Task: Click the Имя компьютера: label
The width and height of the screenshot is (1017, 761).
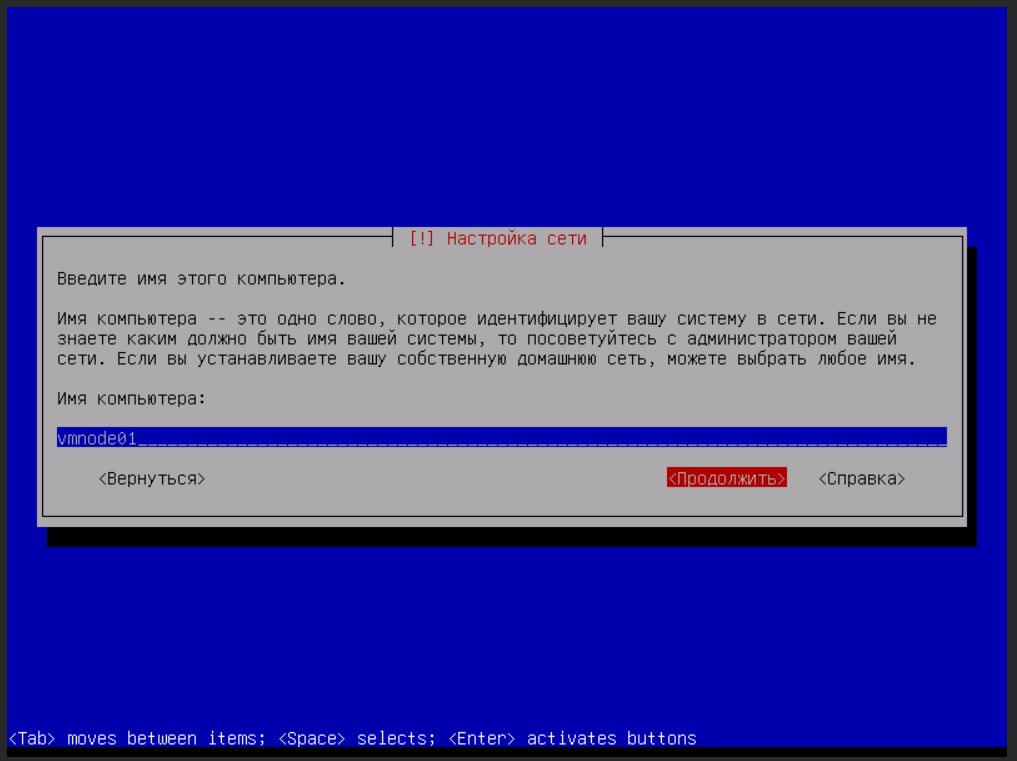Action: [x=130, y=399]
